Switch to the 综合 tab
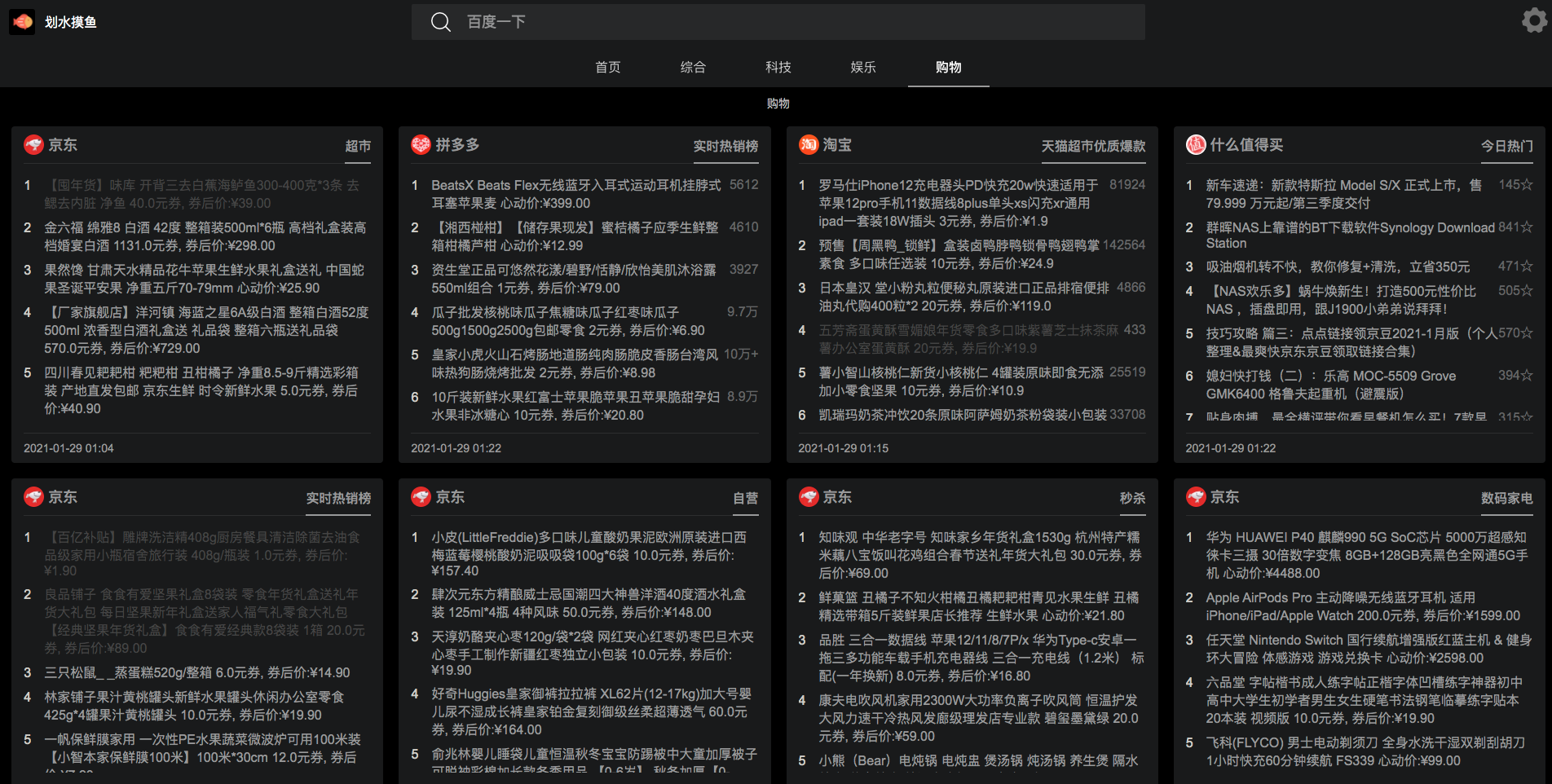This screenshot has height=784, width=1552. (x=693, y=67)
